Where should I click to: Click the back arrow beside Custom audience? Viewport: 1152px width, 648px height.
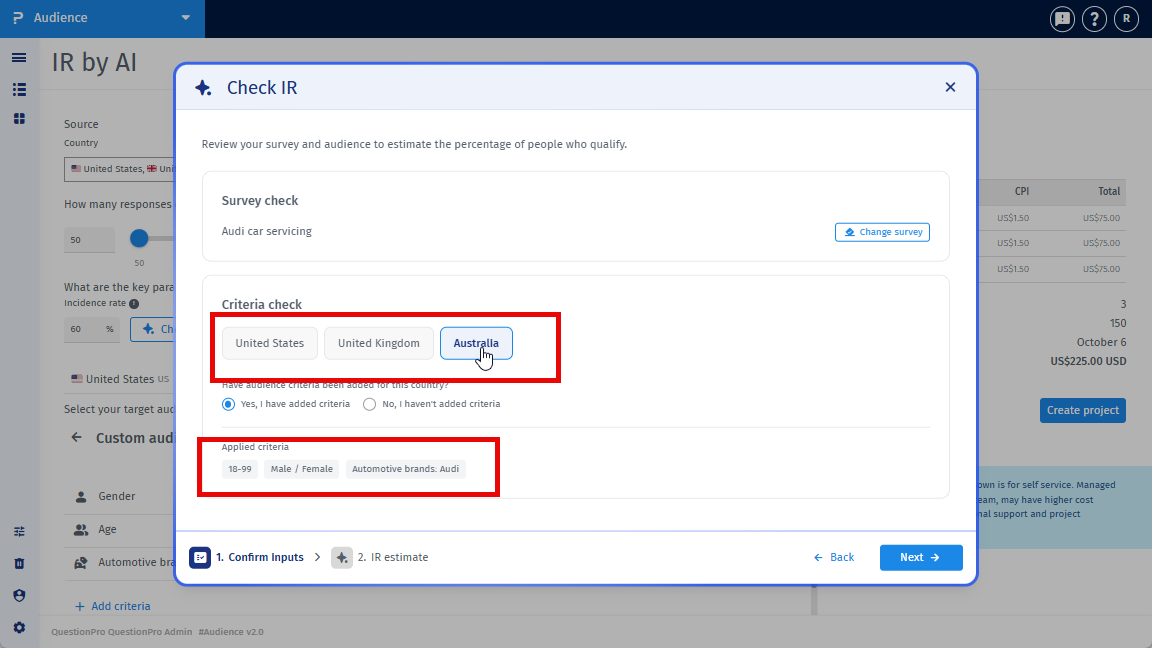pyautogui.click(x=76, y=438)
